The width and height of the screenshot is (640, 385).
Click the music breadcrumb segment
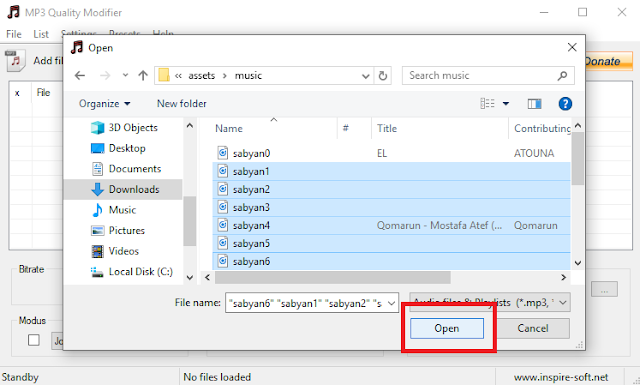[248, 76]
